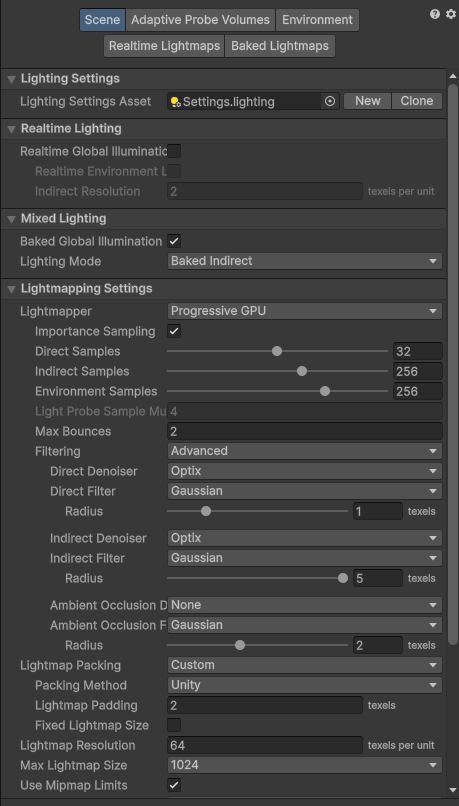Enable Fixed Lightmap Size checkbox
459x806 pixels.
[174, 725]
